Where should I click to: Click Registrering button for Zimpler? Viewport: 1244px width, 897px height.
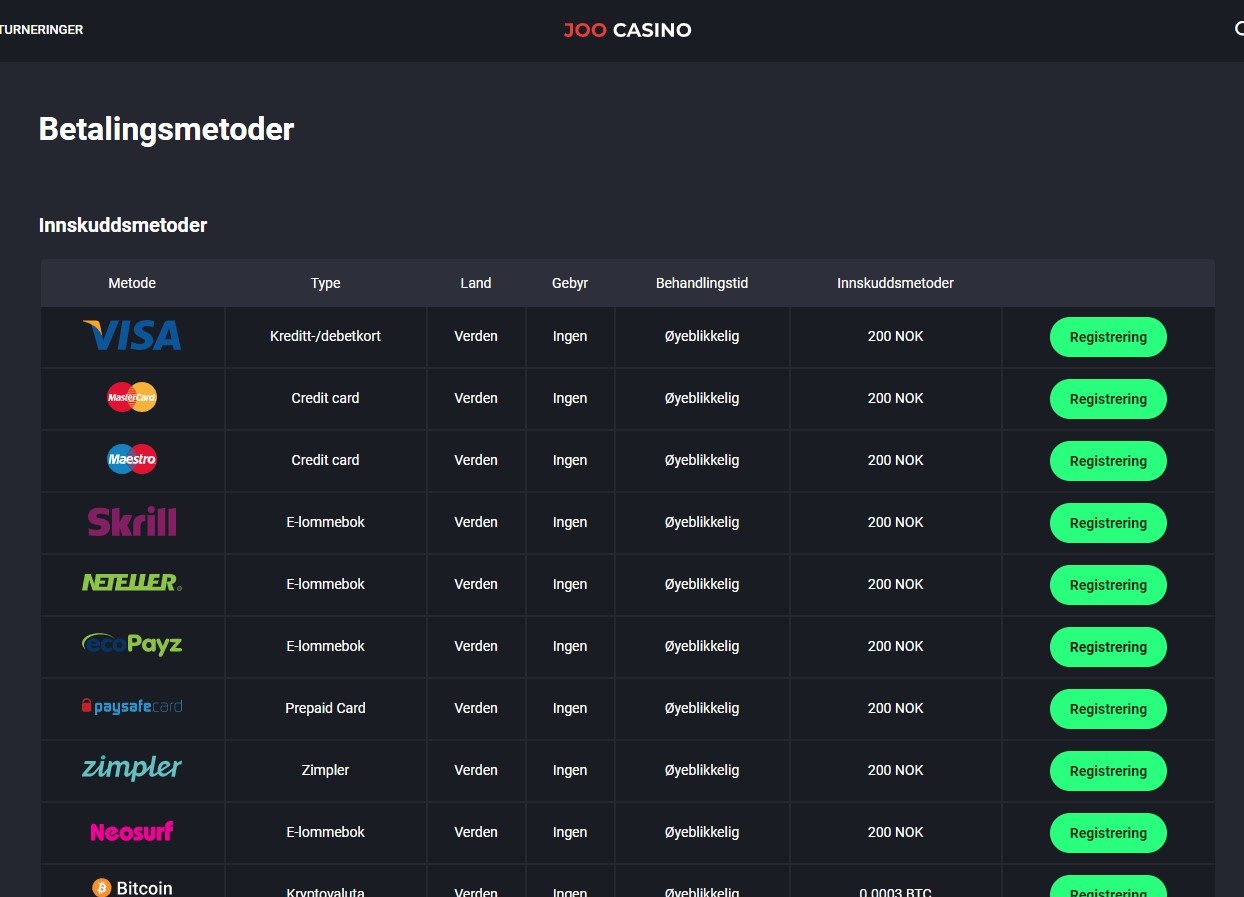pyautogui.click(x=1108, y=771)
